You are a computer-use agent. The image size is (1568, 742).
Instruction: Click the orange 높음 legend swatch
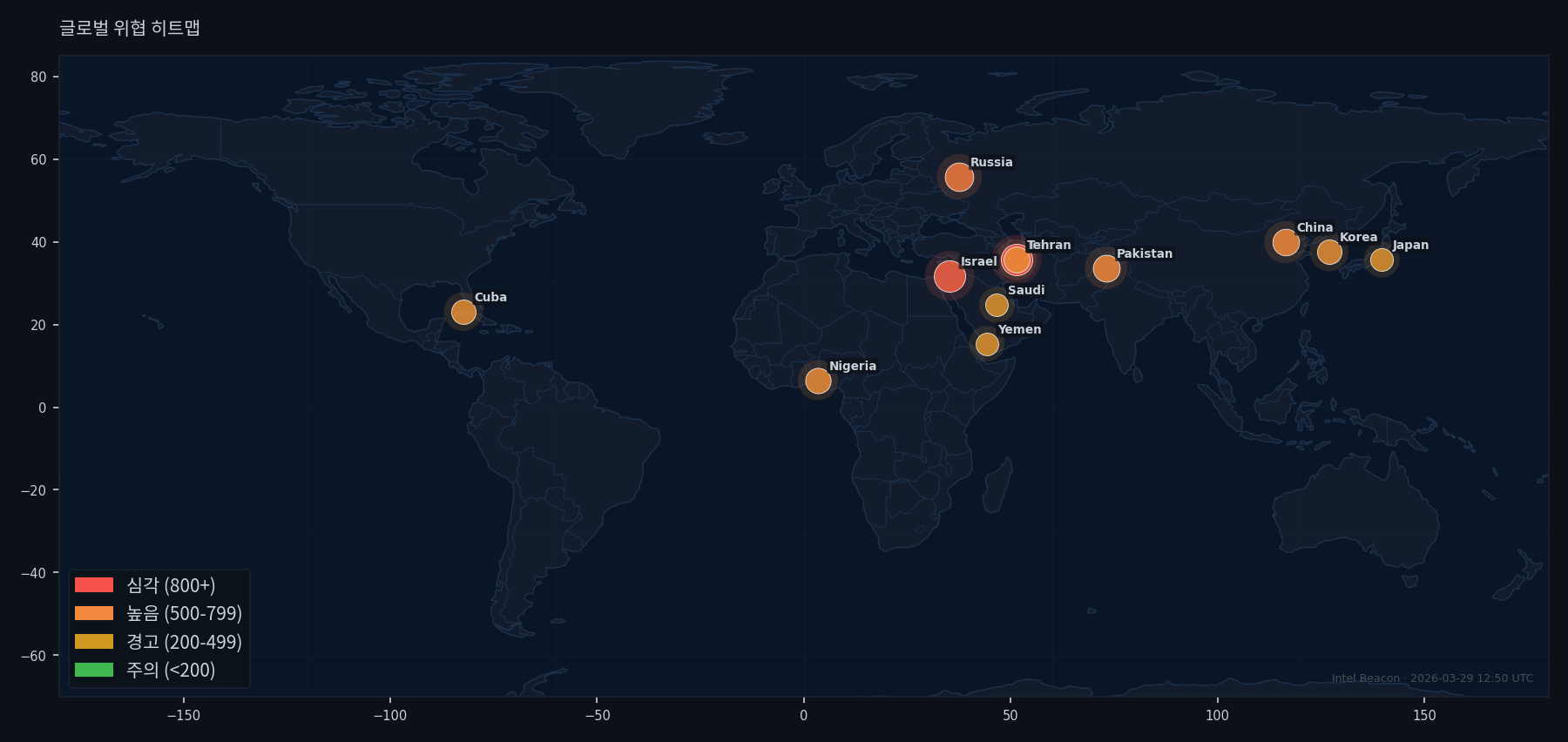point(94,613)
